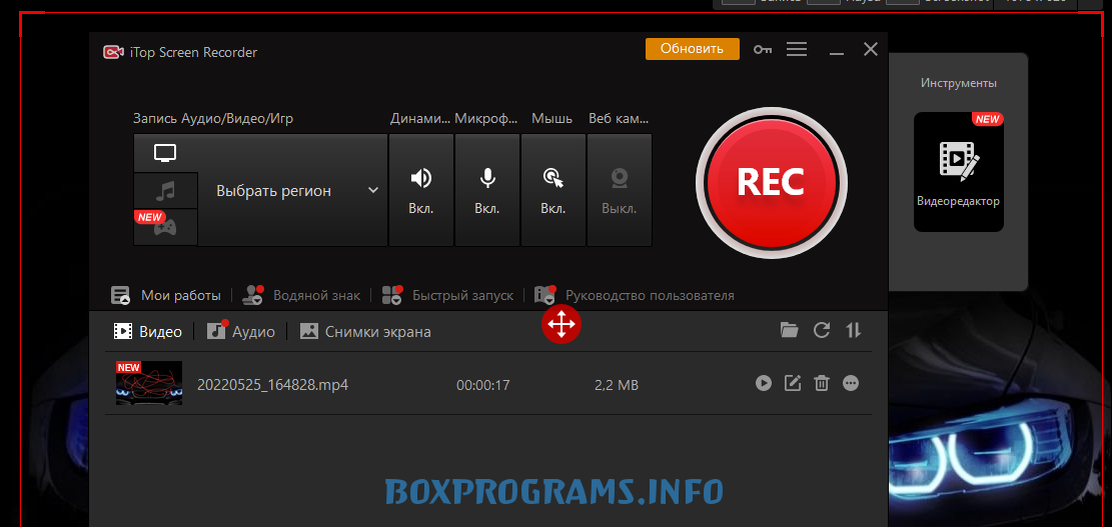
Task: Toggle mouse cursor effects Вкл.
Action: click(x=553, y=190)
